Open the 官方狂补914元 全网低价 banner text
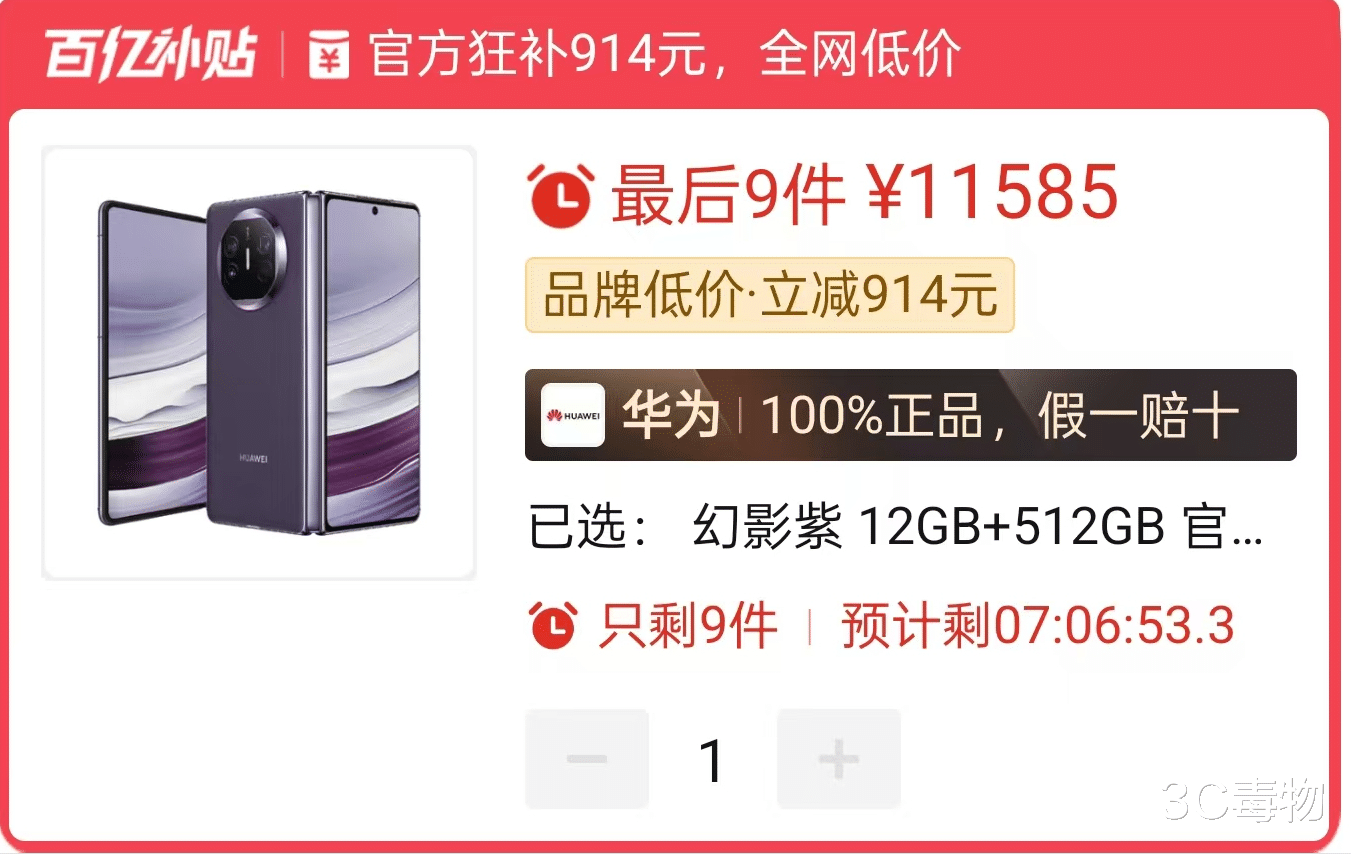This screenshot has width=1351, height=854. coord(665,54)
